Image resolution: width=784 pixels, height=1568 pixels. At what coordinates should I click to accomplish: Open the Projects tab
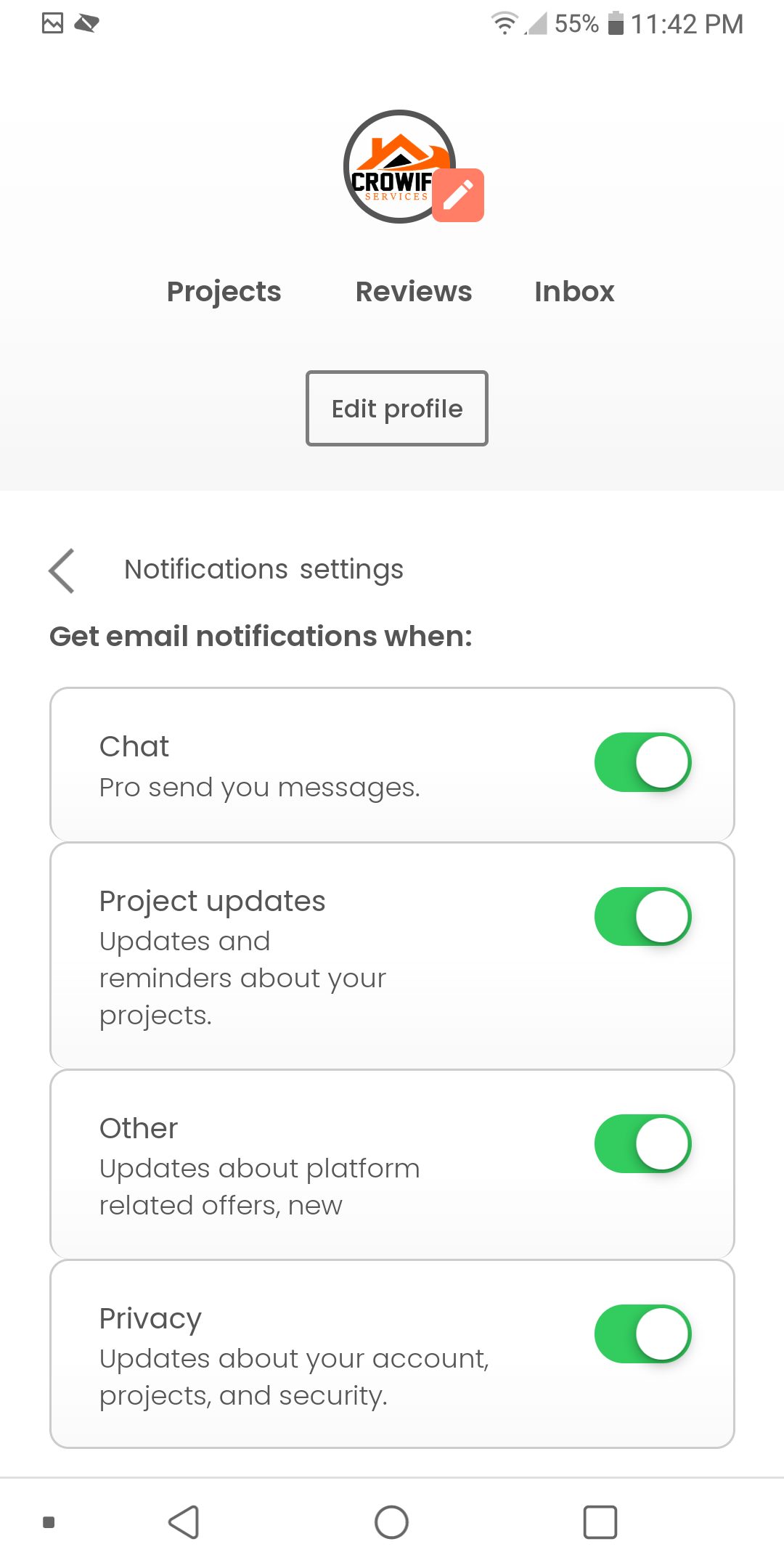tap(224, 292)
